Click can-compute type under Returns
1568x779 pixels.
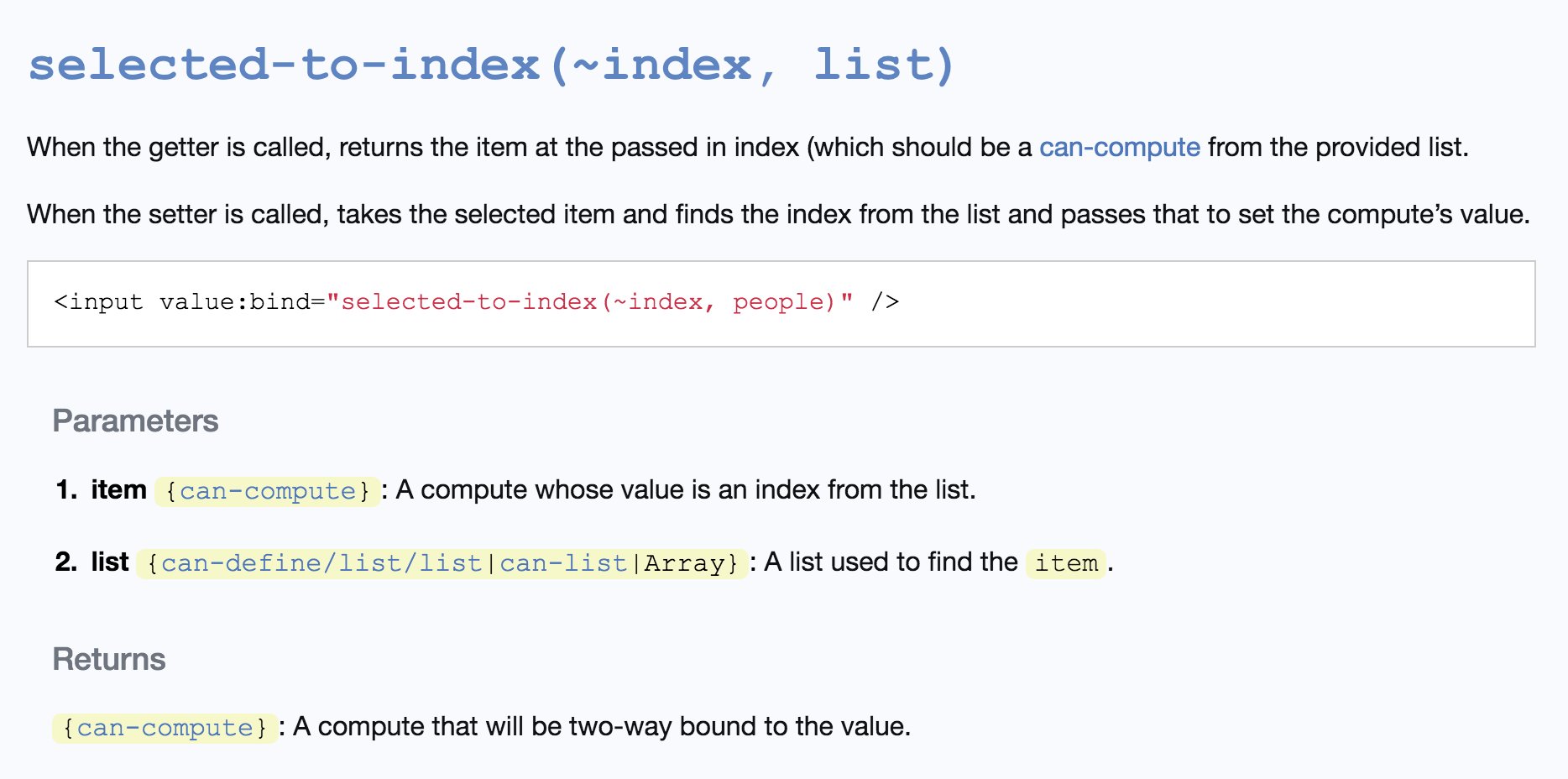coord(165,727)
